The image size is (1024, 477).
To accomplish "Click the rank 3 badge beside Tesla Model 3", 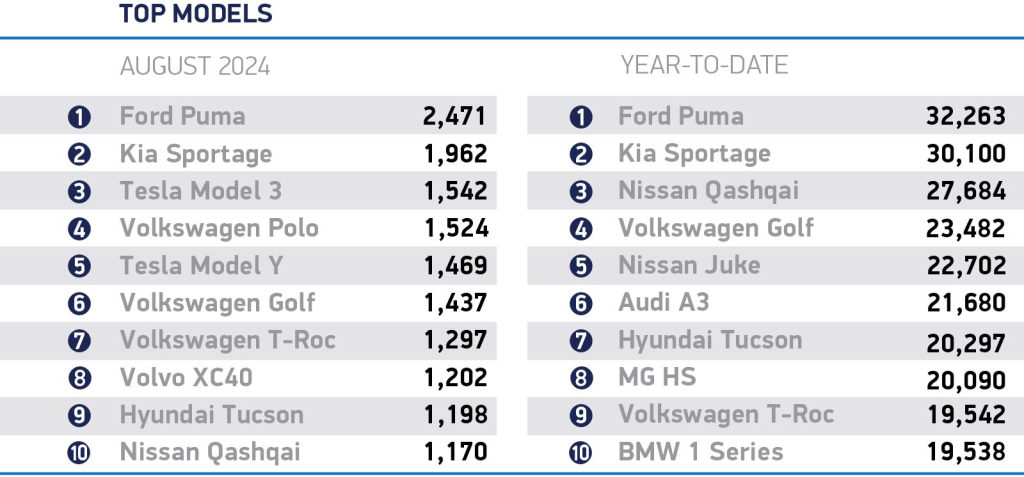I will point(80,191).
